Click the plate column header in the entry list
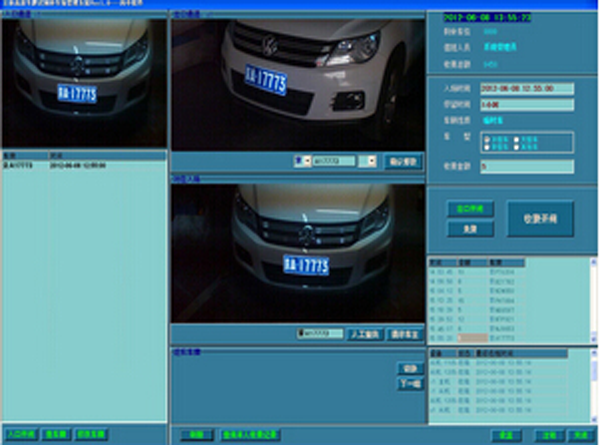 25,155
